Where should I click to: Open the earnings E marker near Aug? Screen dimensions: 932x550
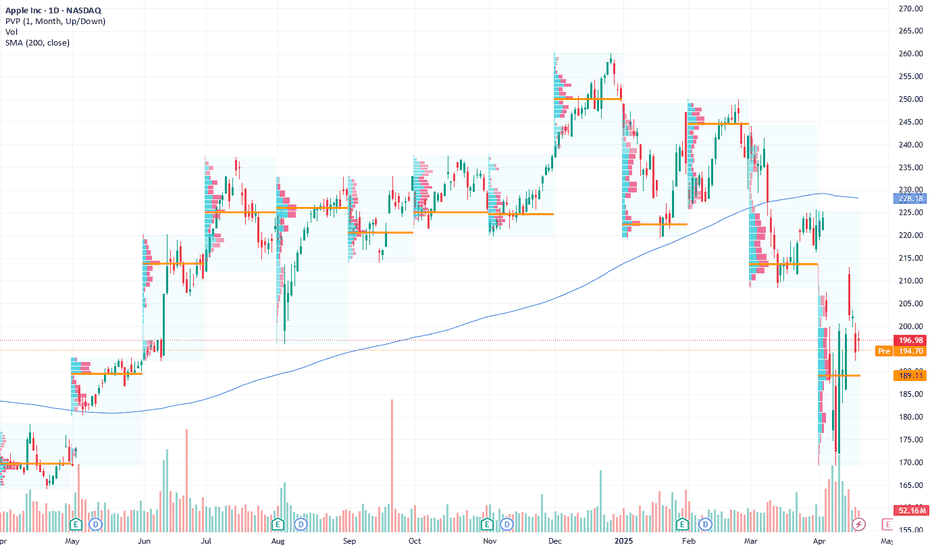[278, 524]
